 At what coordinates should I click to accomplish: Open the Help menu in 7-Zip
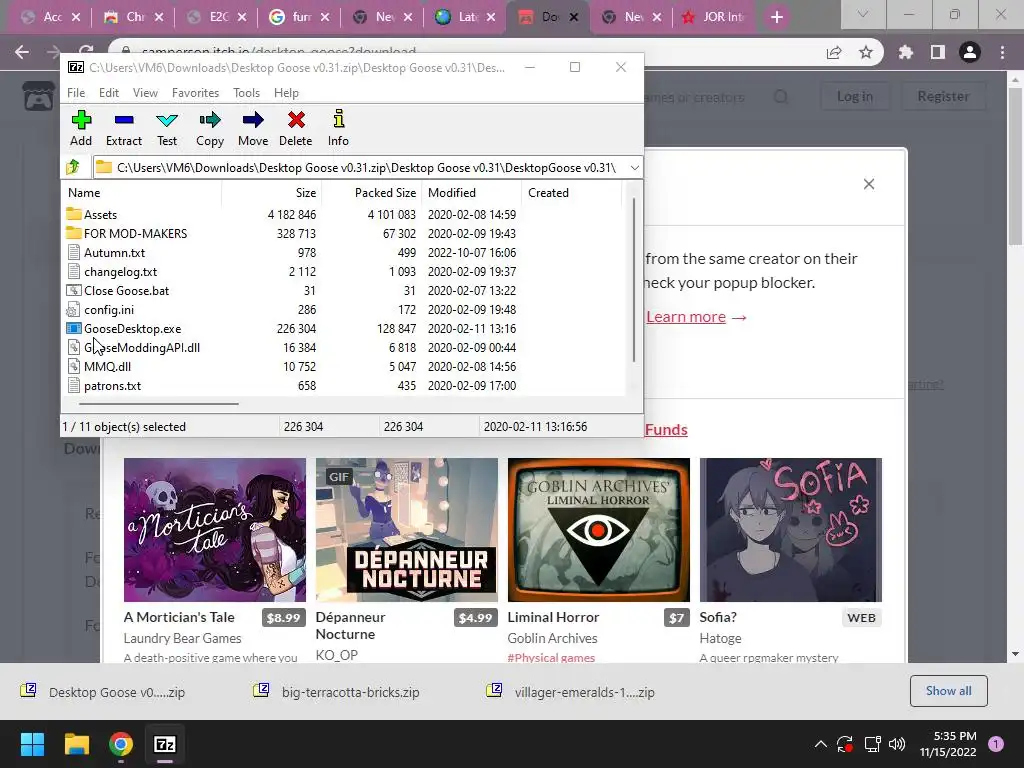pos(286,93)
